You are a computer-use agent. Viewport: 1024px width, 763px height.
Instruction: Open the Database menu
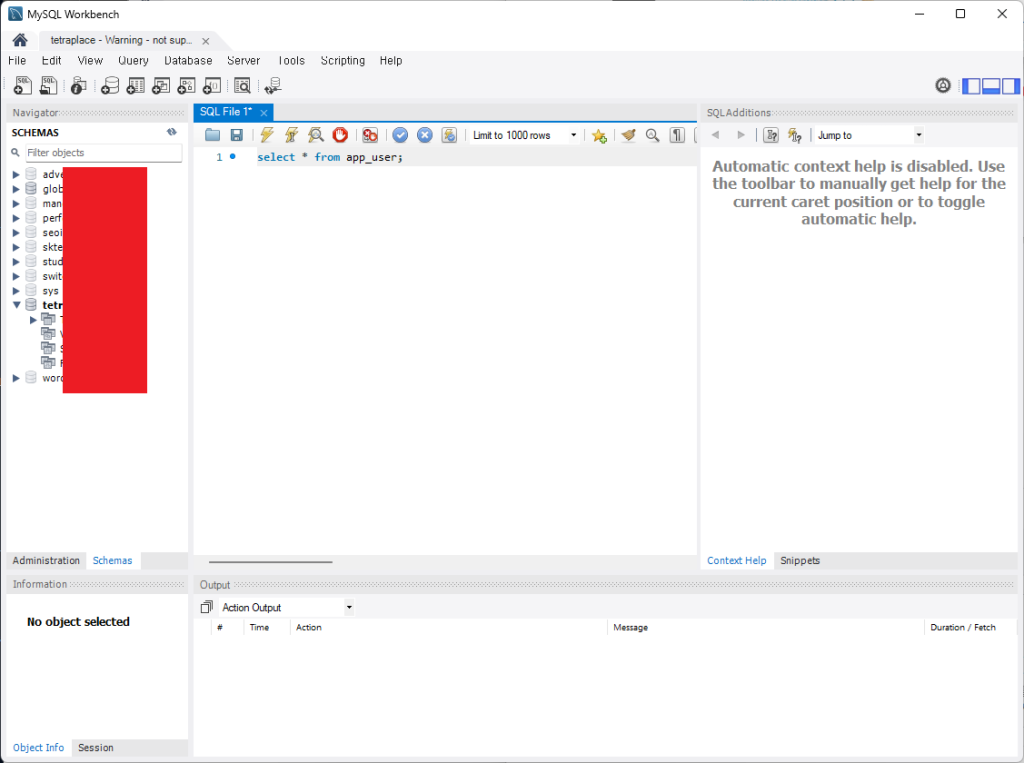tap(188, 61)
